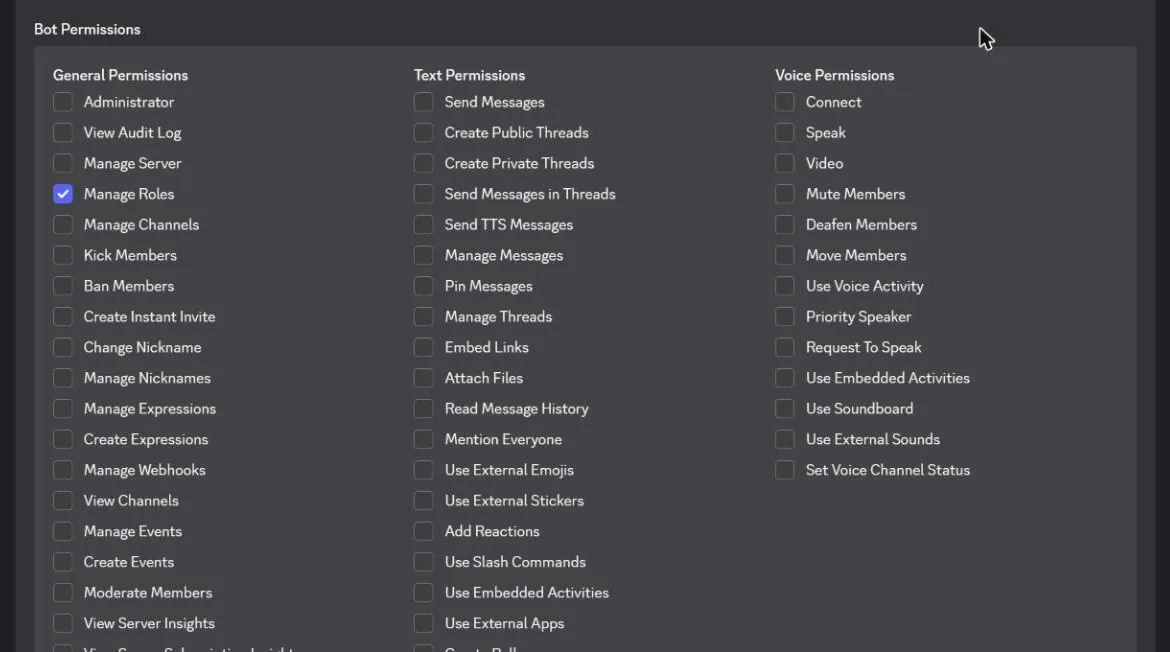Click the Bot Permissions section title
Viewport: 1170px width, 652px height.
click(x=87, y=29)
